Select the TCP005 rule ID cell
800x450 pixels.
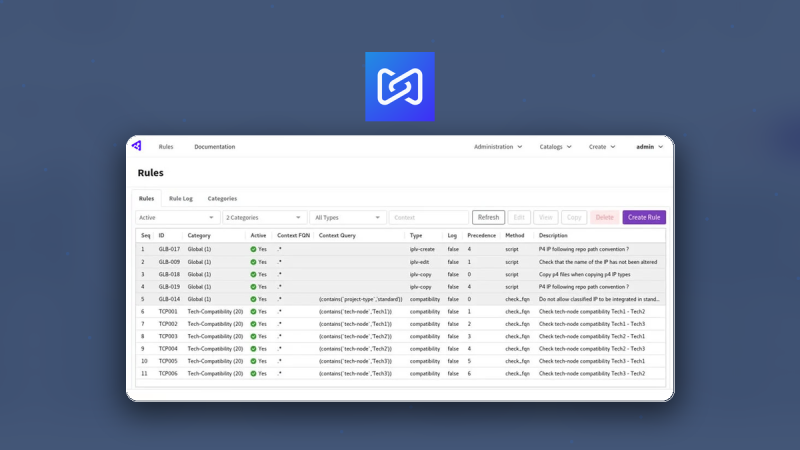168,361
